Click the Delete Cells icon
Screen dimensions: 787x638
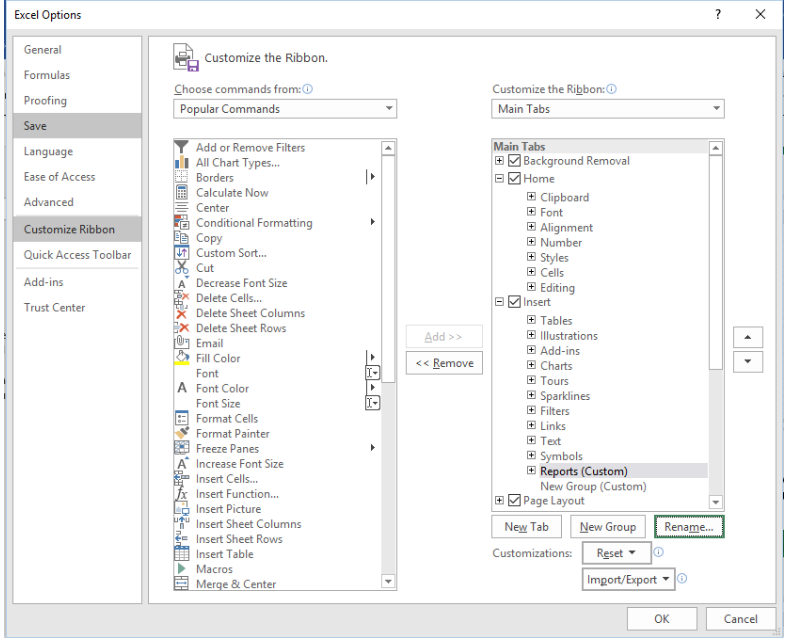[x=181, y=298]
